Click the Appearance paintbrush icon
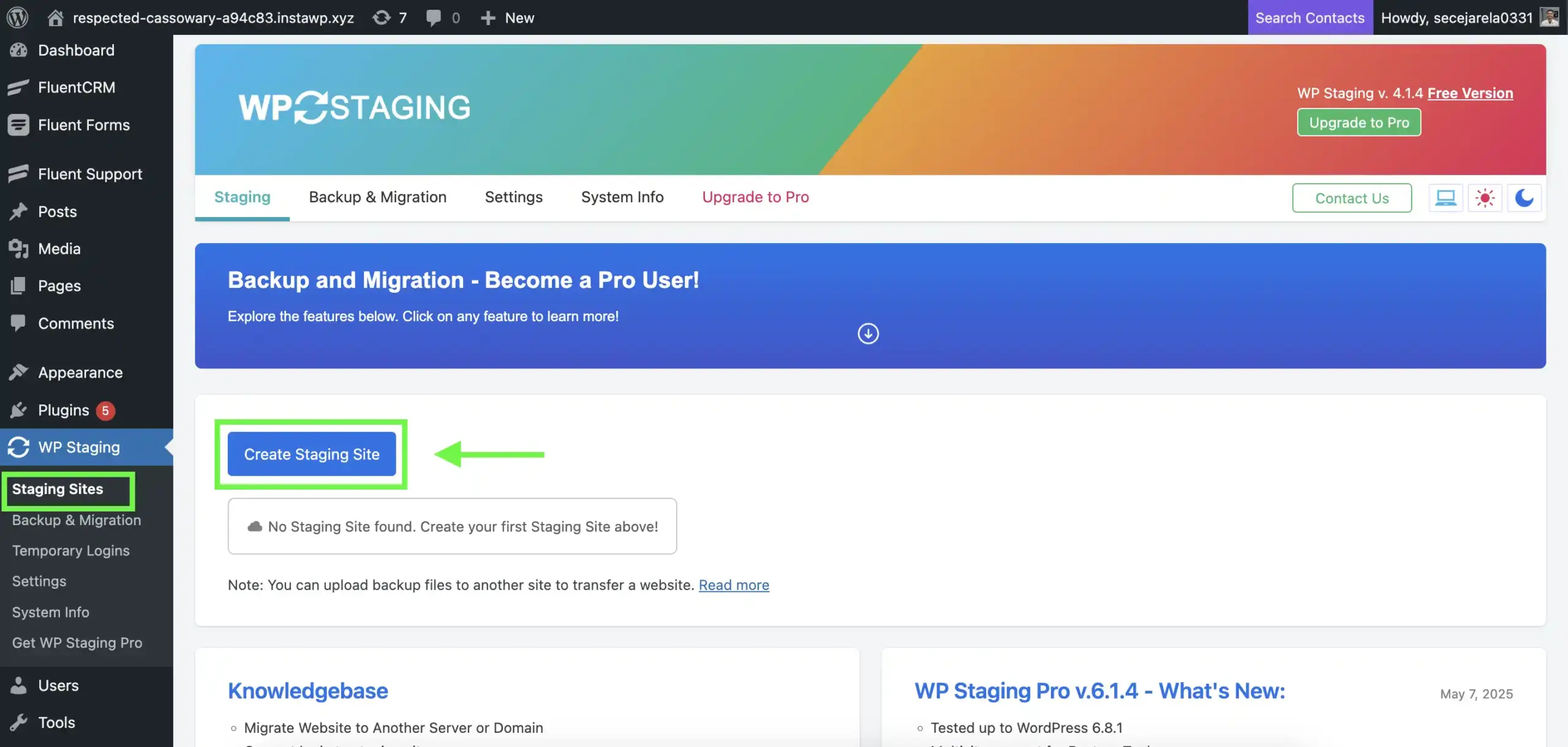 (18, 372)
